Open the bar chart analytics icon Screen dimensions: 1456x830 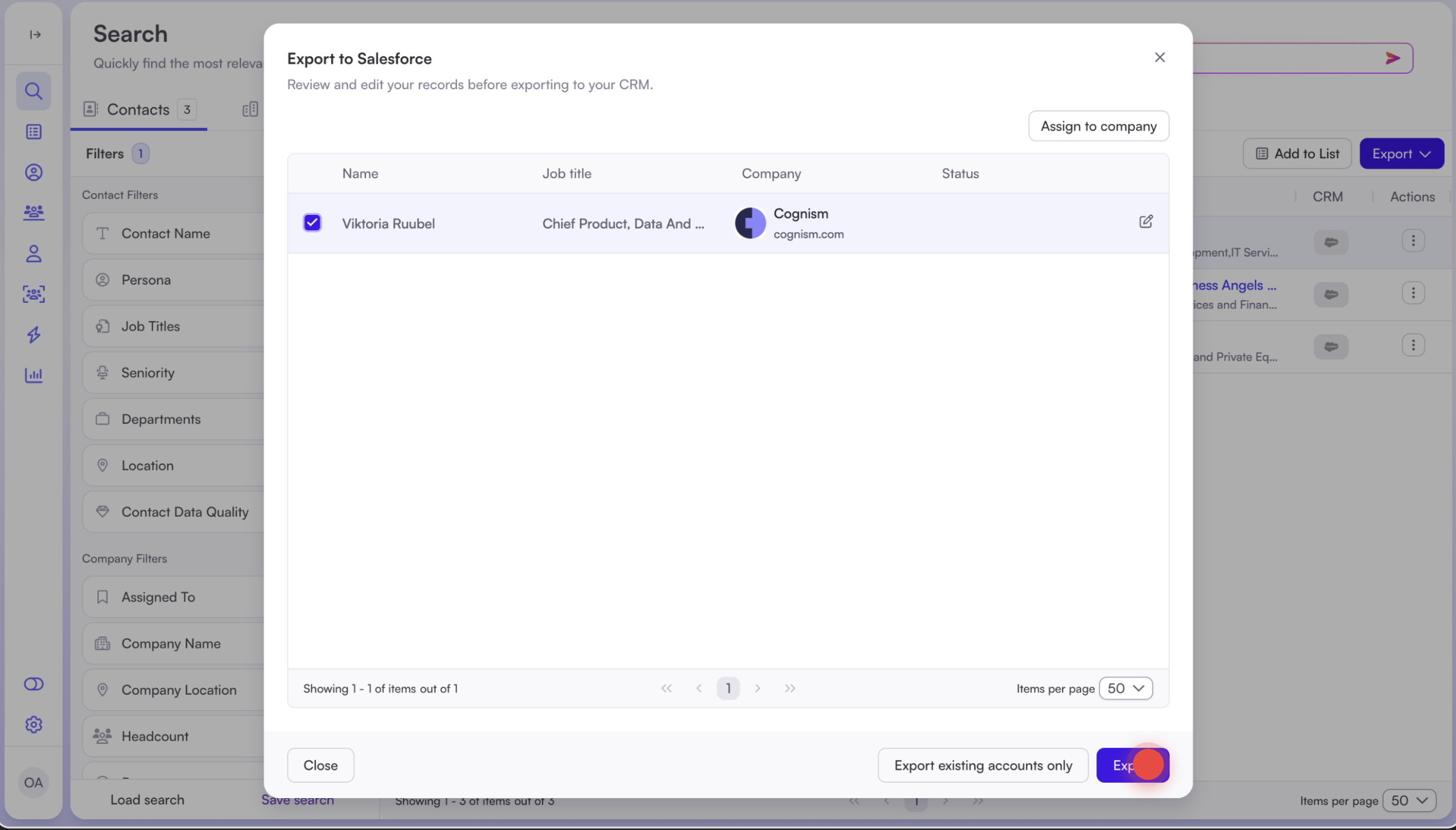34,375
